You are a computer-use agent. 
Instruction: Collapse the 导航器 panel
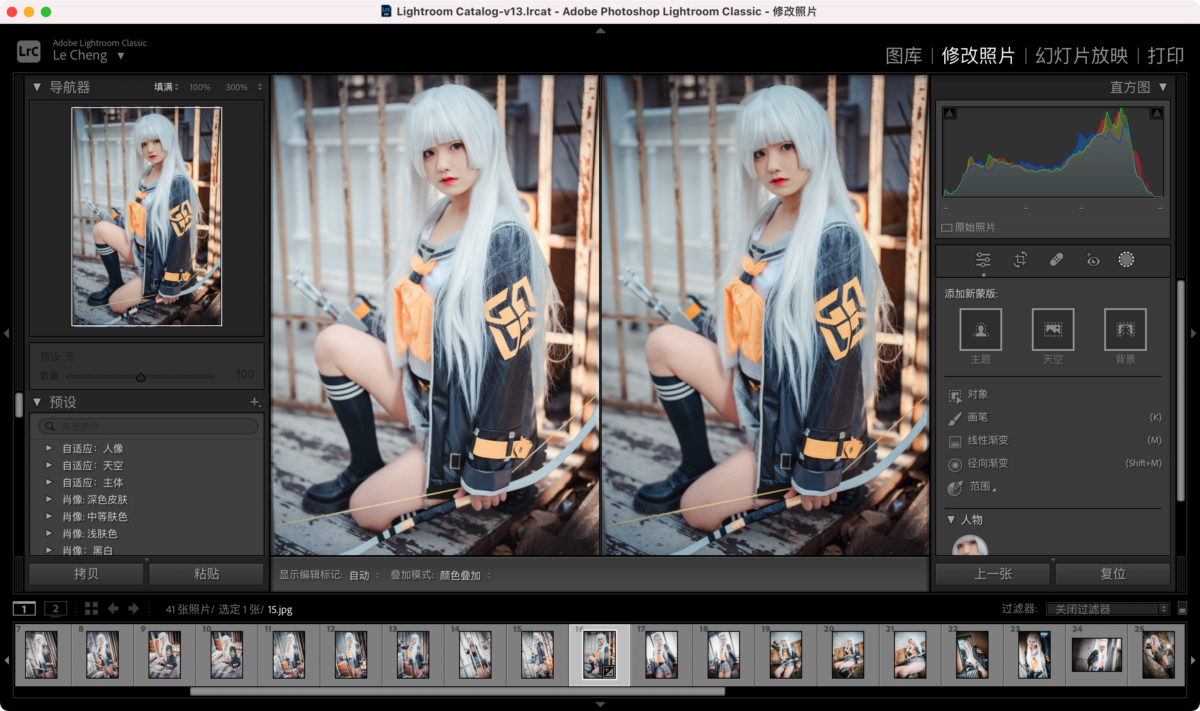click(37, 87)
